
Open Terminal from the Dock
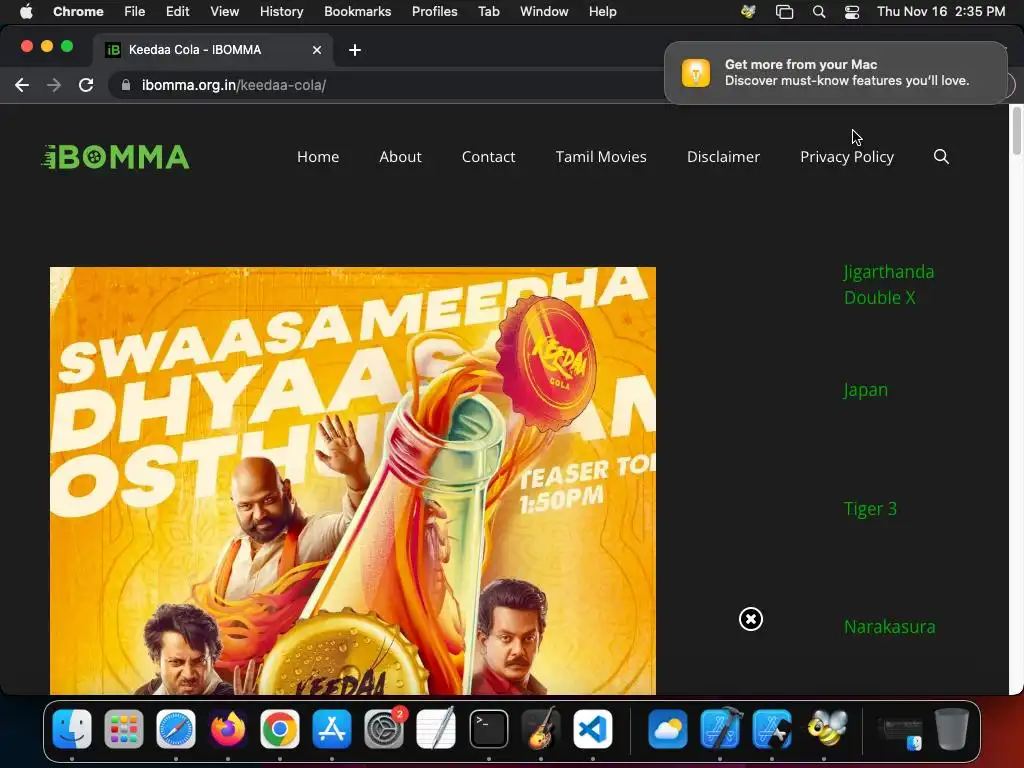(488, 729)
